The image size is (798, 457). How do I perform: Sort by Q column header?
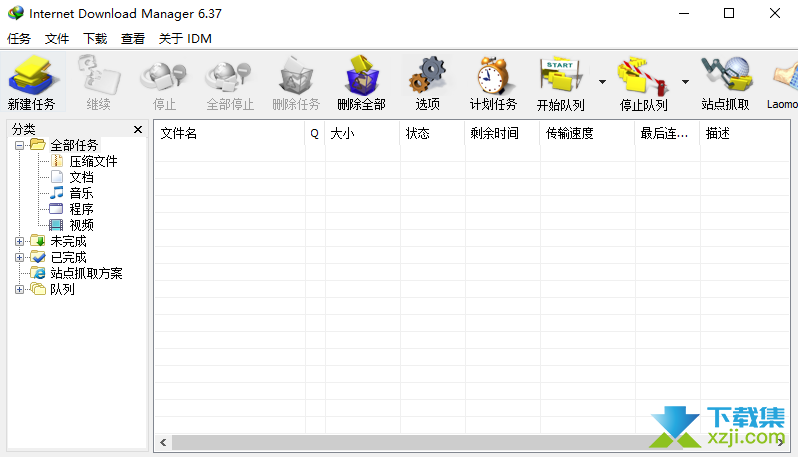point(315,133)
